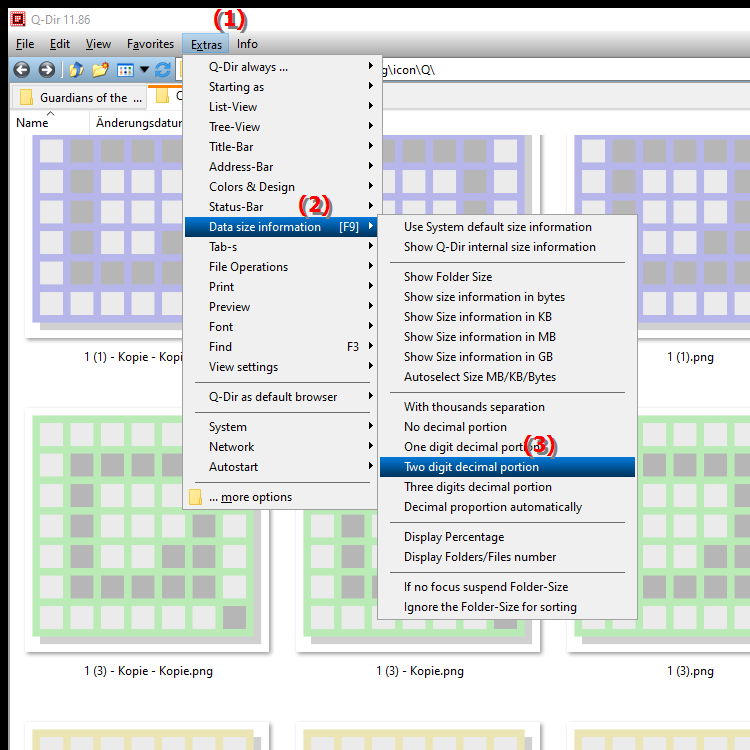Open the File menu
The width and height of the screenshot is (750, 750).
25,44
